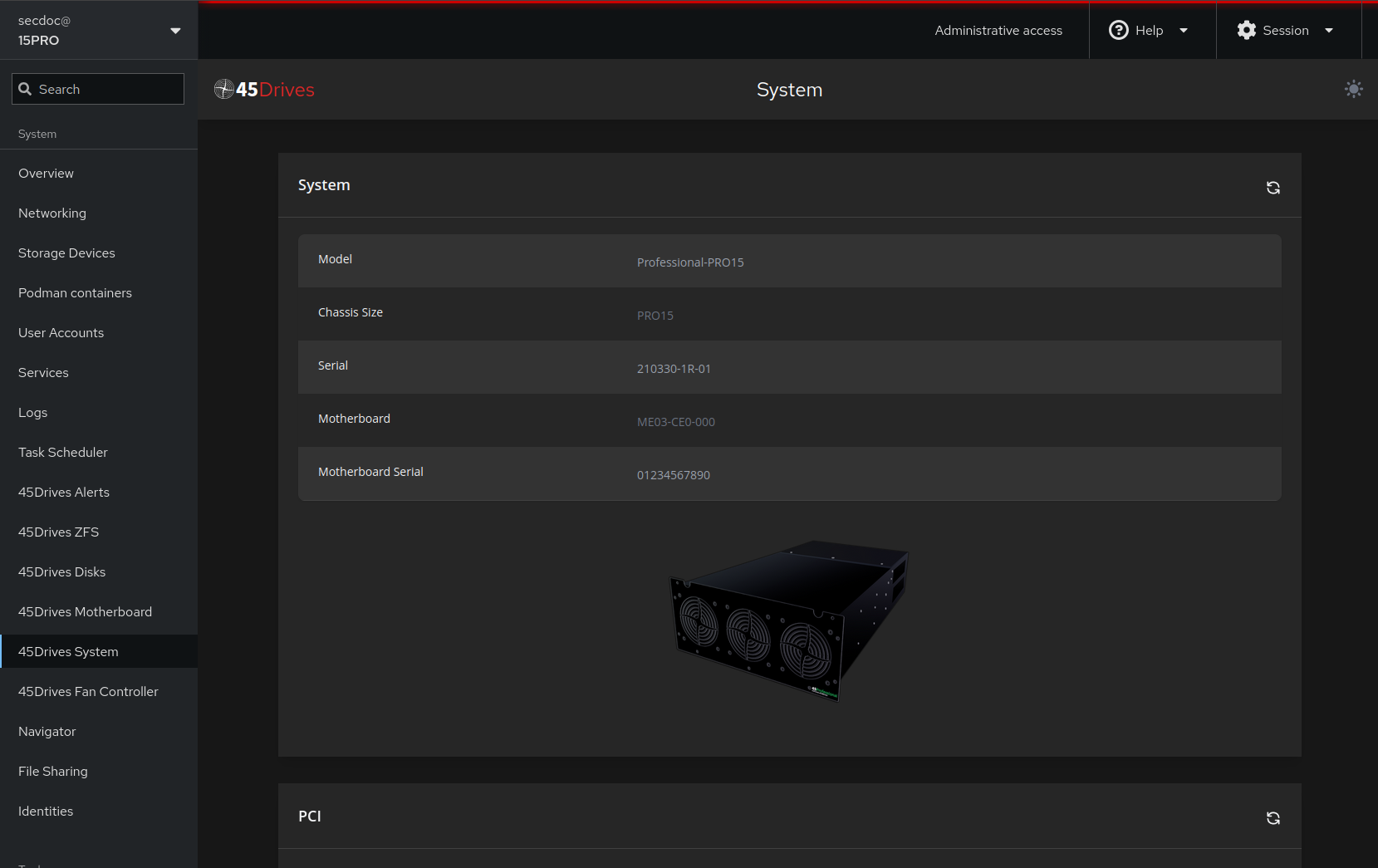Click the search magnifier icon
Screen dimensions: 1378x868
25,89
